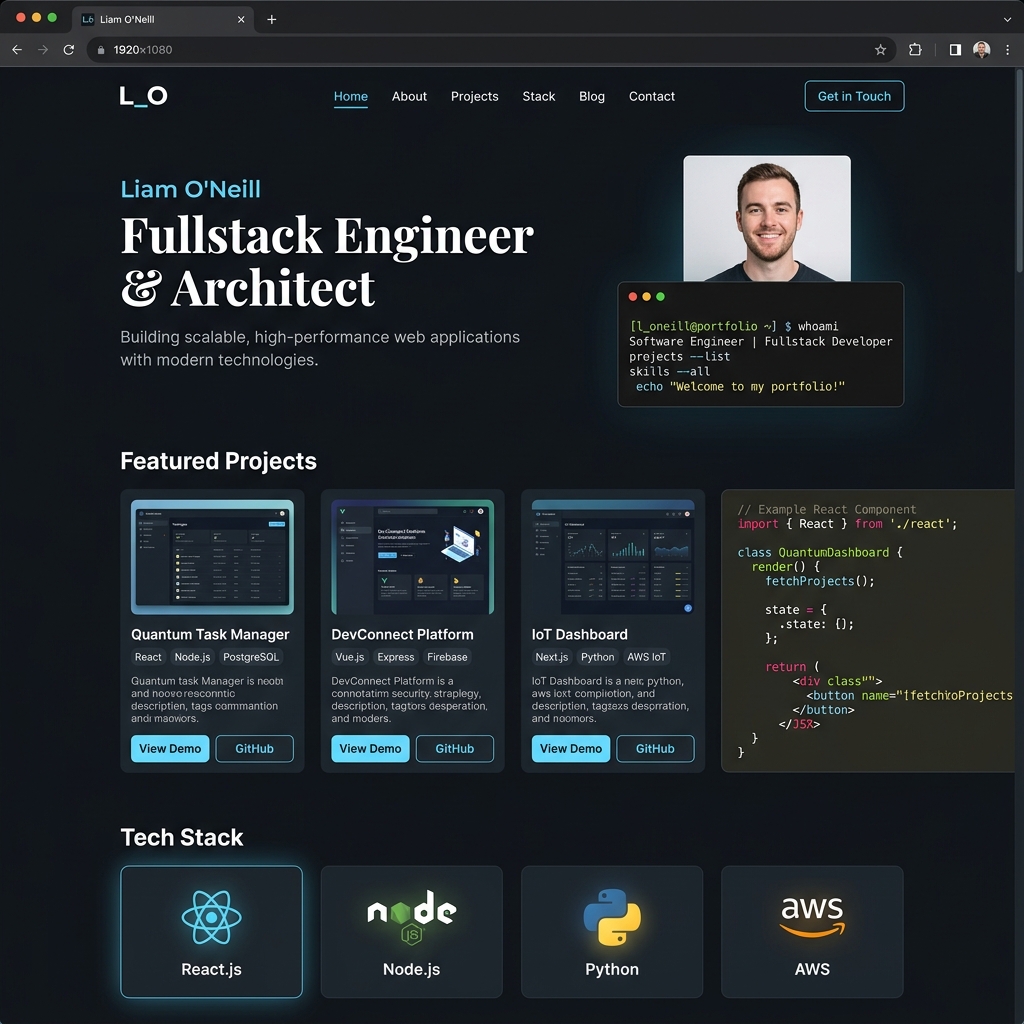
Task: Click the macOS green window button
Action: (x=52, y=18)
